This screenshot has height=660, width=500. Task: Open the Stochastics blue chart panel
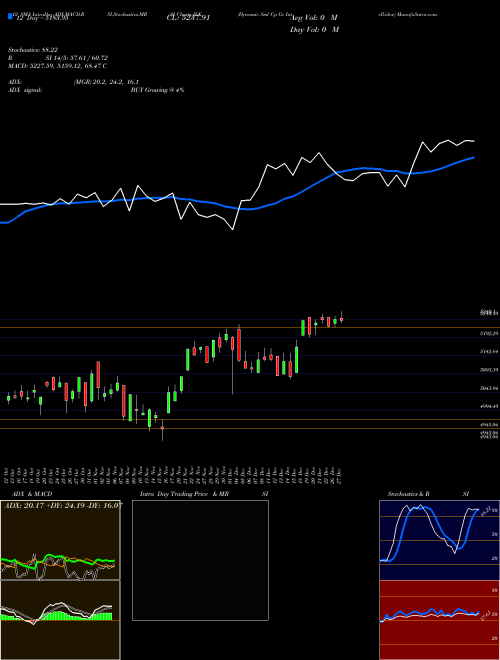click(439, 540)
